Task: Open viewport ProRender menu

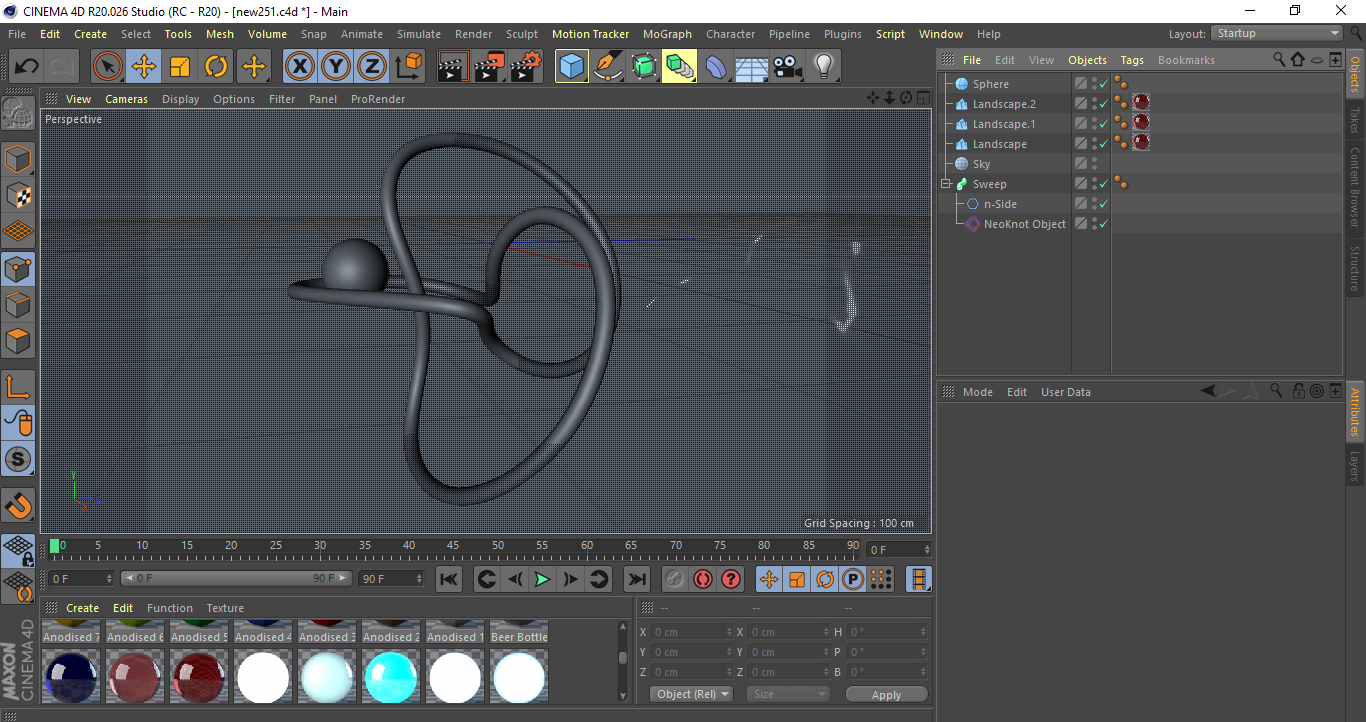Action: pyautogui.click(x=378, y=99)
